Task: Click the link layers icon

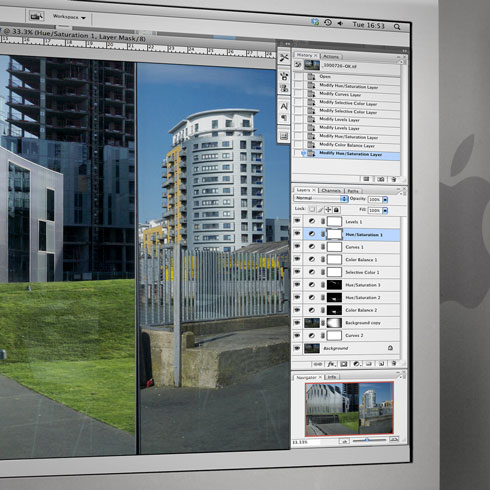Action: [318, 364]
